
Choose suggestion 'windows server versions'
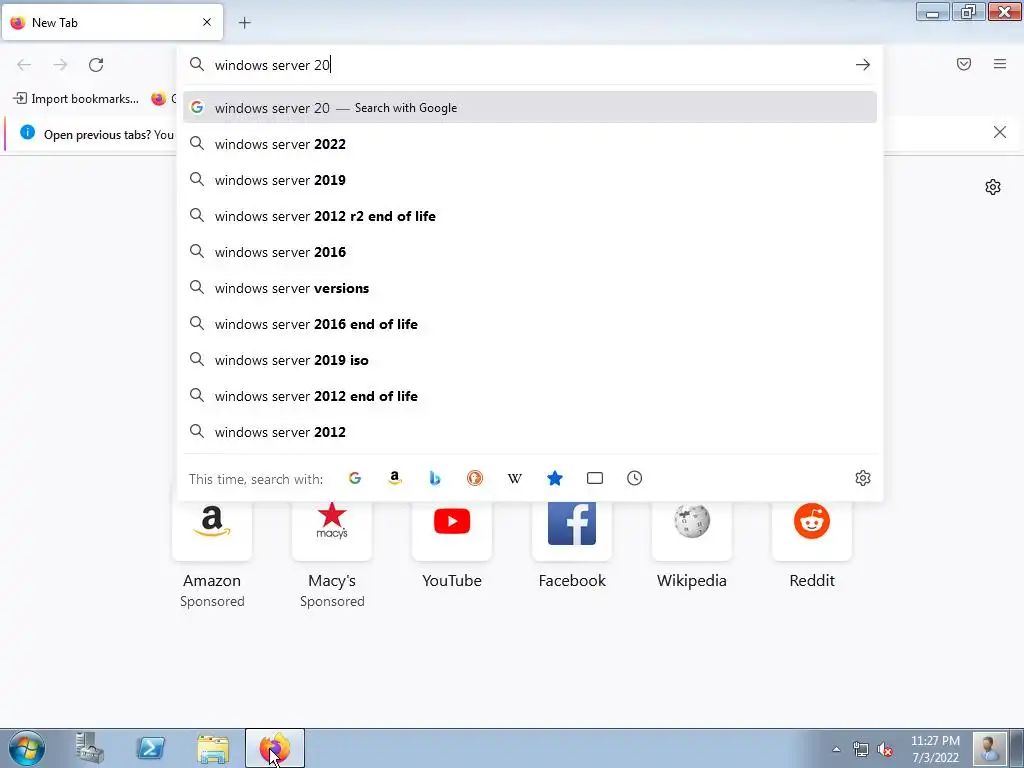tap(530, 288)
